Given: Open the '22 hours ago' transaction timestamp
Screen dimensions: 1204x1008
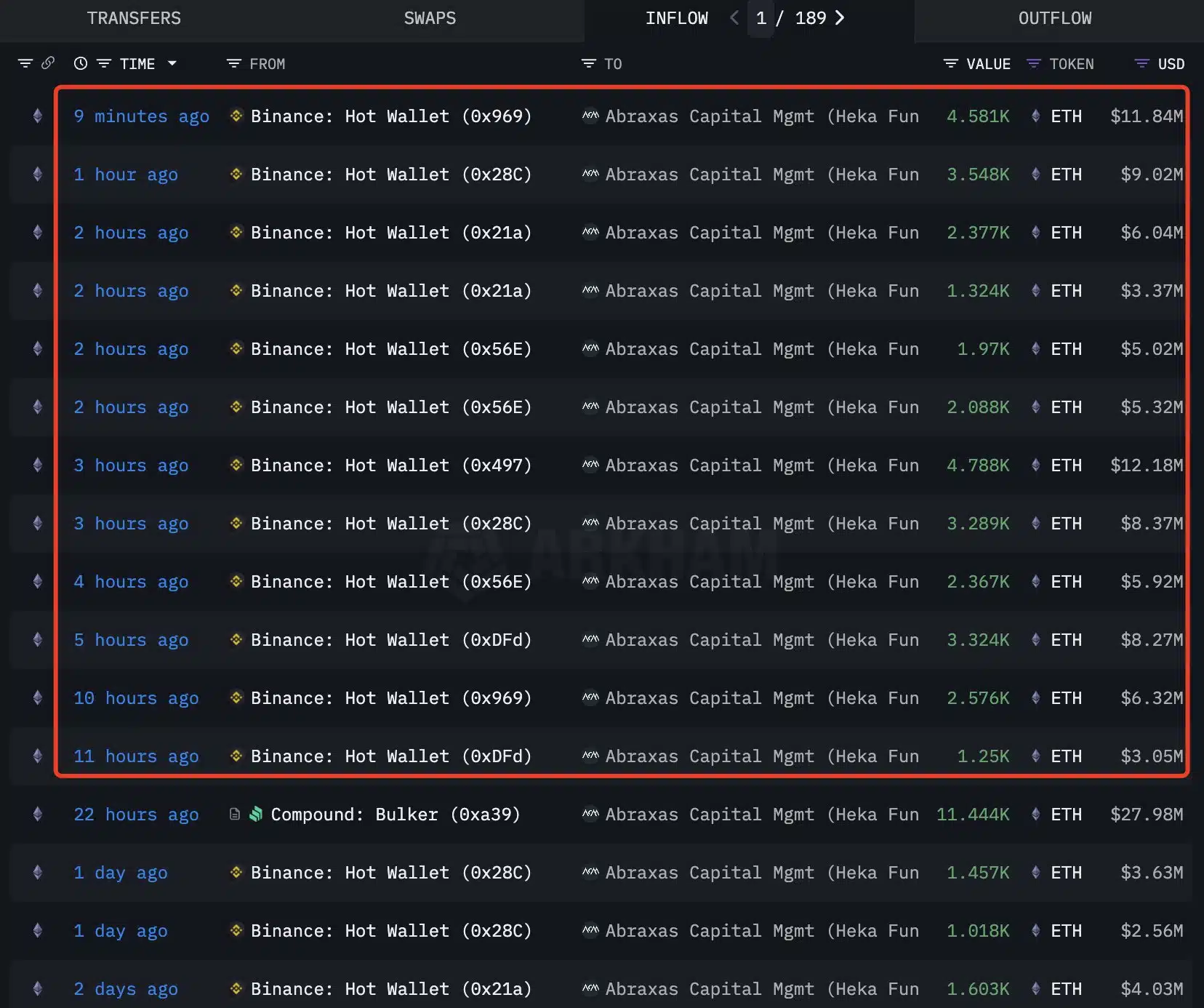Looking at the screenshot, I should click(x=136, y=815).
